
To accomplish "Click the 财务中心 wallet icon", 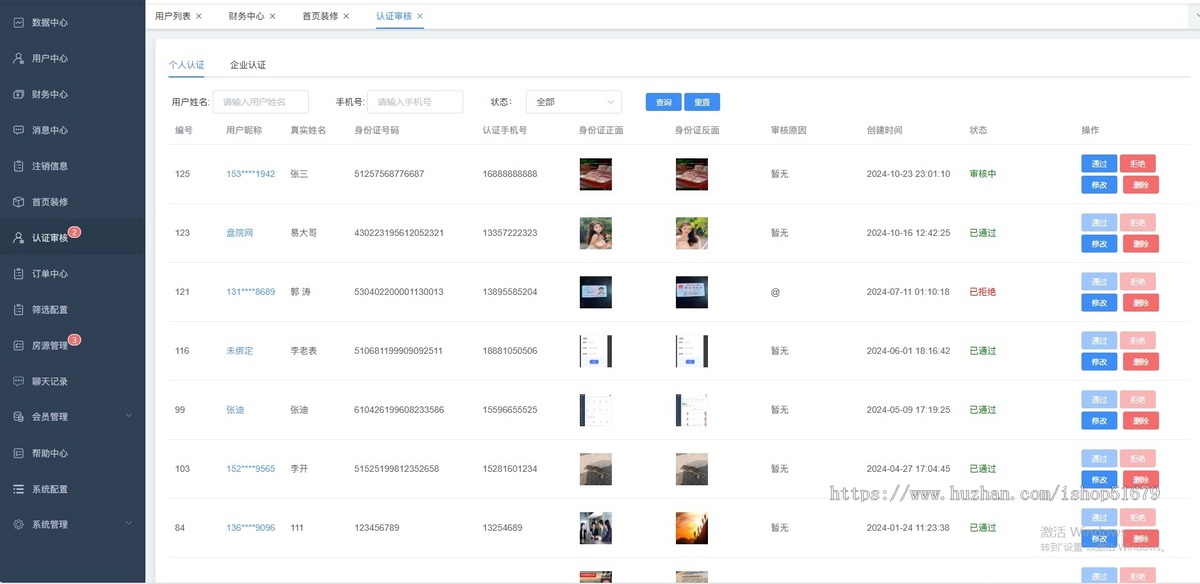I will click(x=18, y=94).
